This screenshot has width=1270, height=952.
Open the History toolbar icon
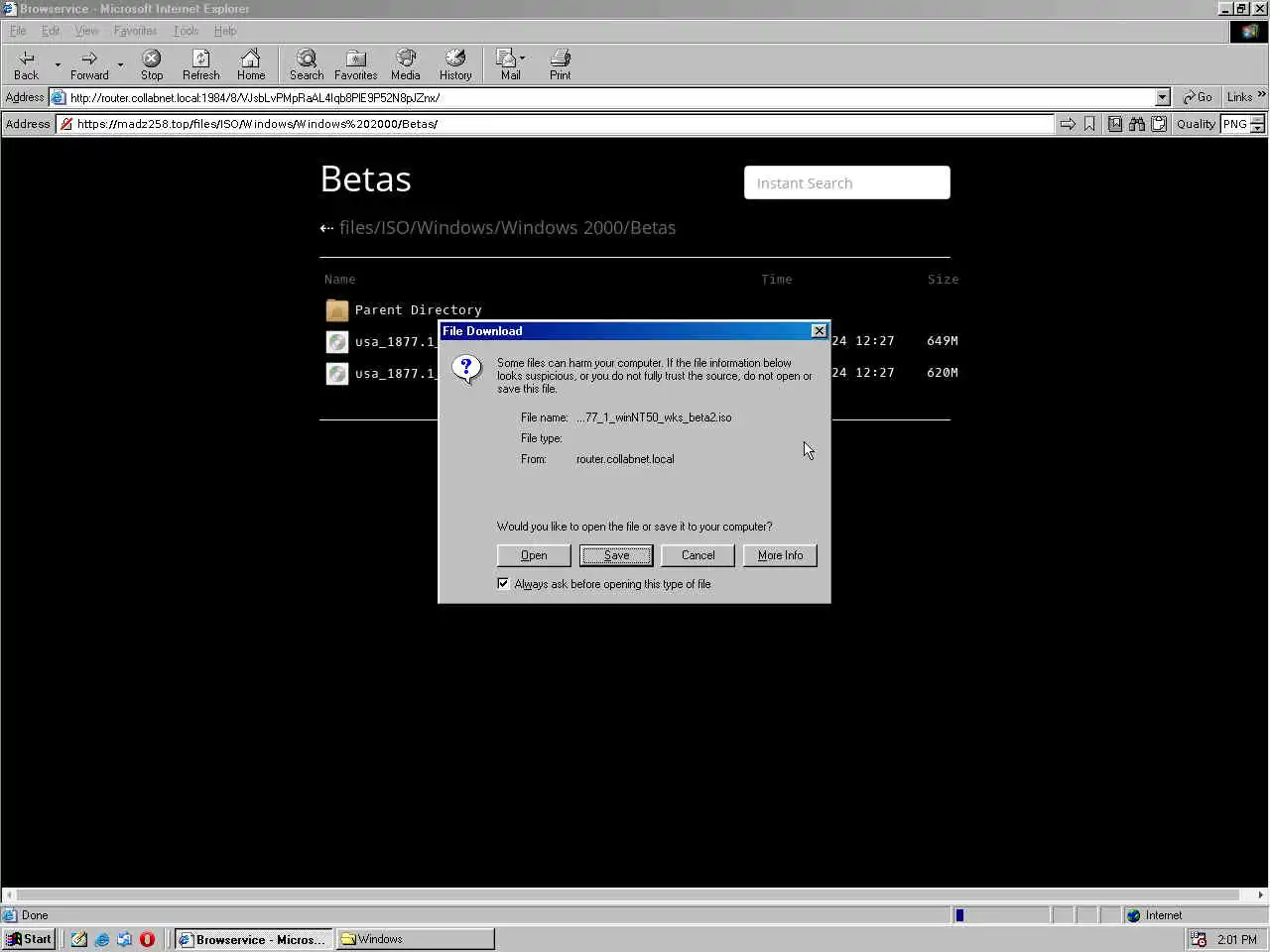click(455, 59)
